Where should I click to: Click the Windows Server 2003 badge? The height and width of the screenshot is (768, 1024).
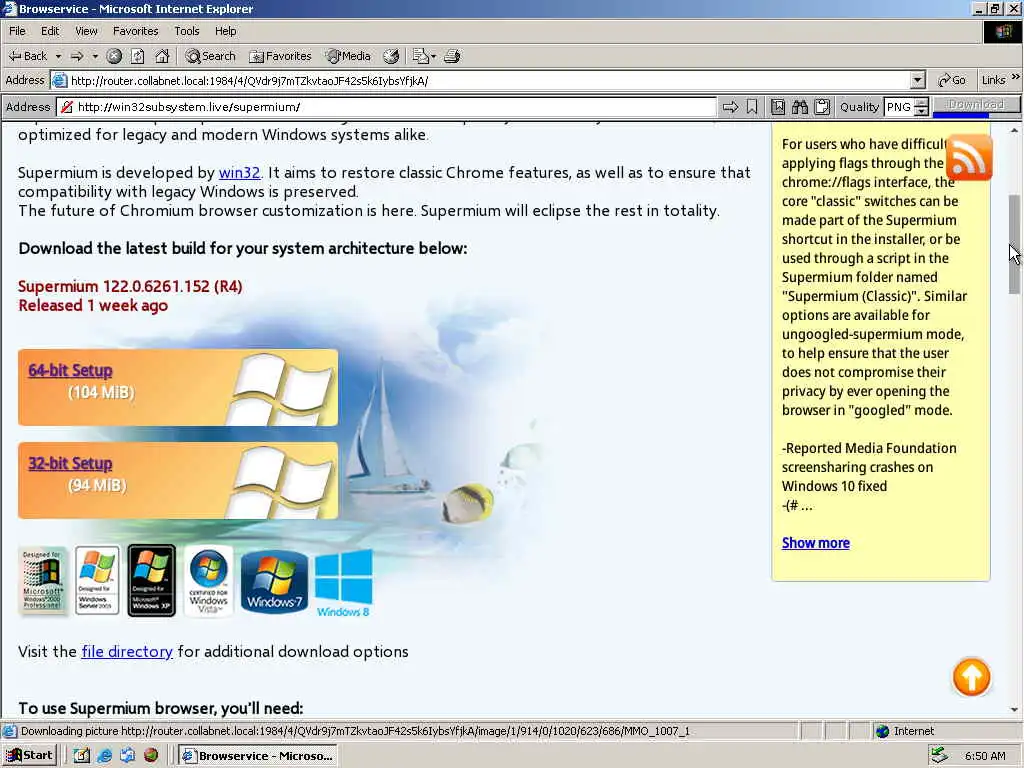point(97,581)
